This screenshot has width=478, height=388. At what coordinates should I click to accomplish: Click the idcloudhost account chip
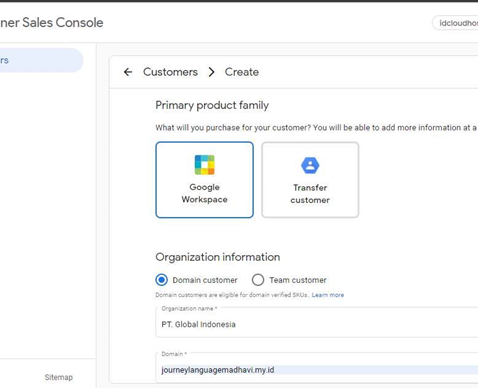455,23
